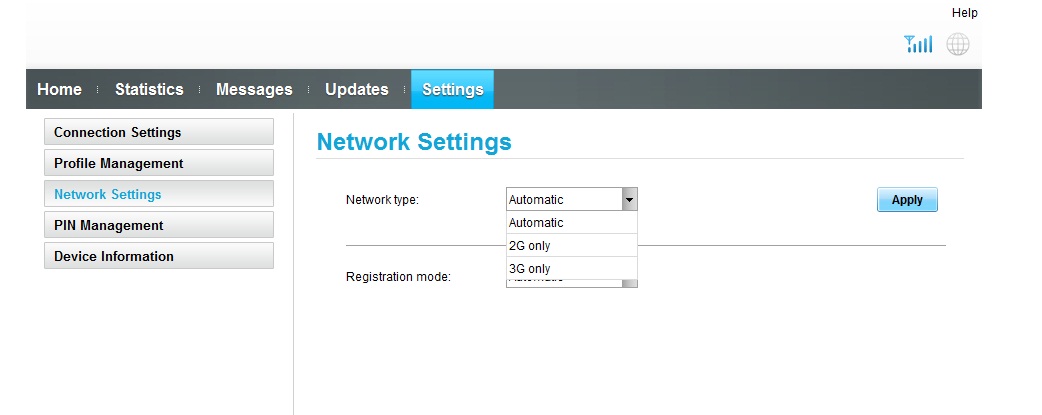This screenshot has height=415, width=1042.
Task: Click the Network type box showing Automatic
Action: tap(564, 199)
